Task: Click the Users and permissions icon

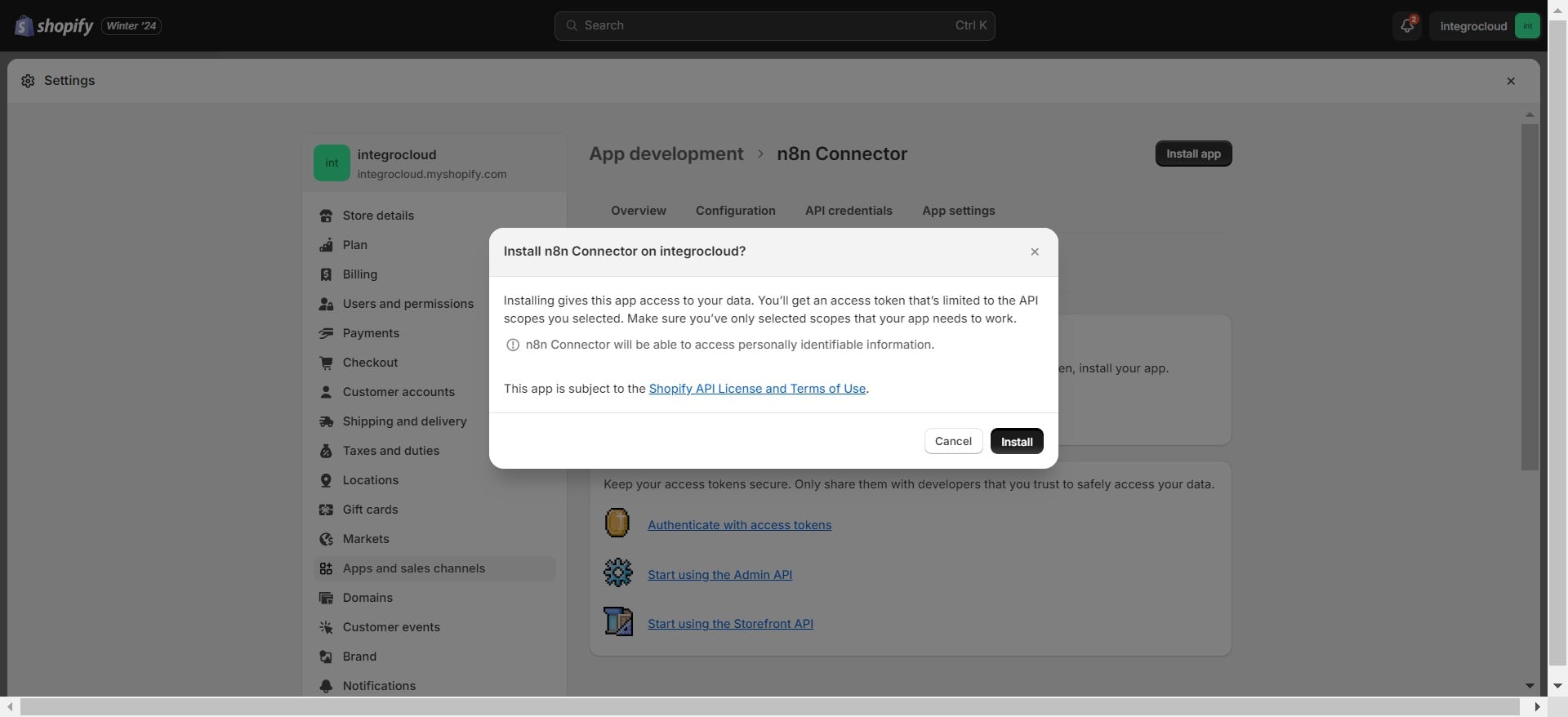Action: click(x=326, y=304)
